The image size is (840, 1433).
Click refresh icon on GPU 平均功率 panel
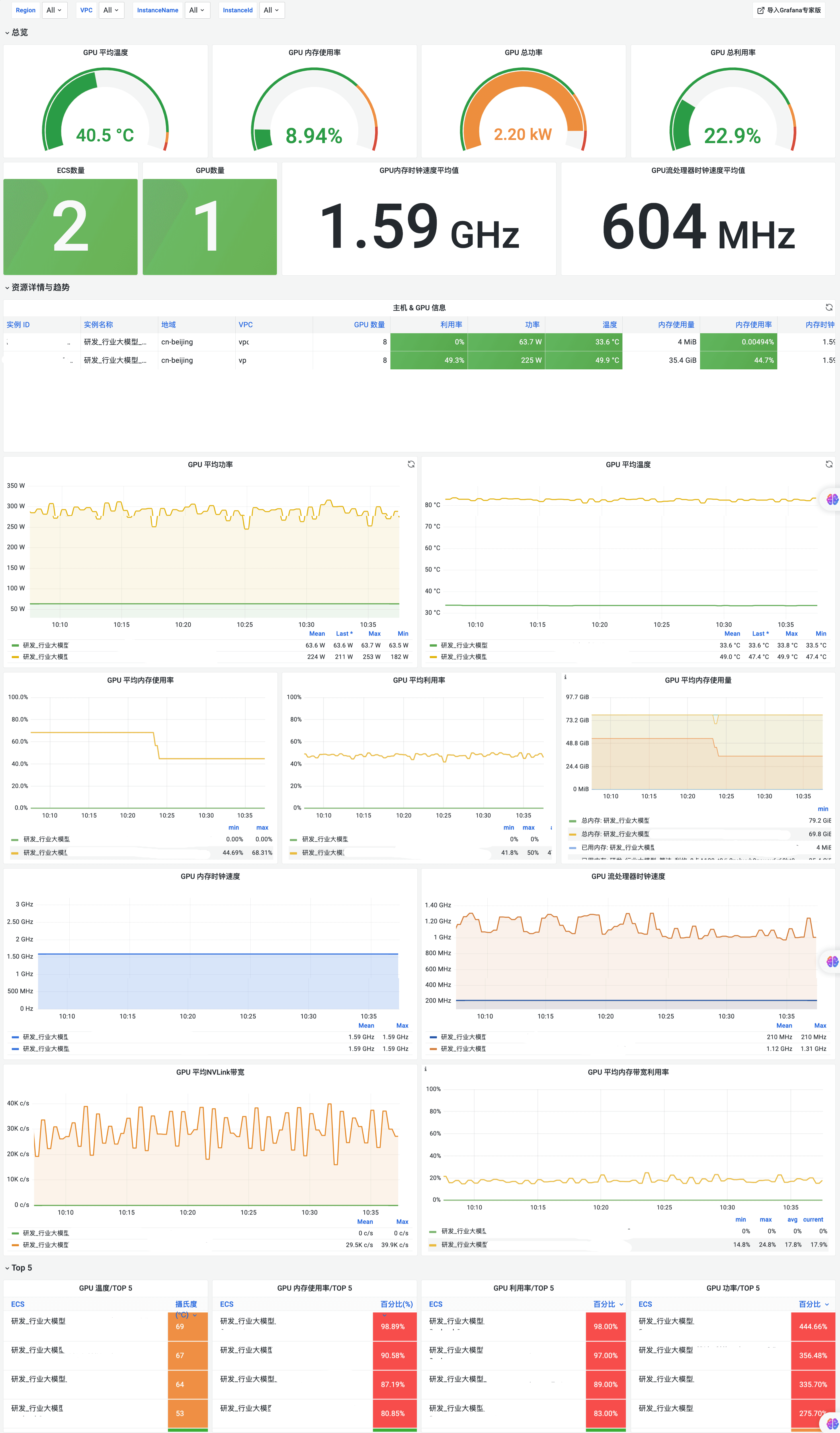click(411, 465)
